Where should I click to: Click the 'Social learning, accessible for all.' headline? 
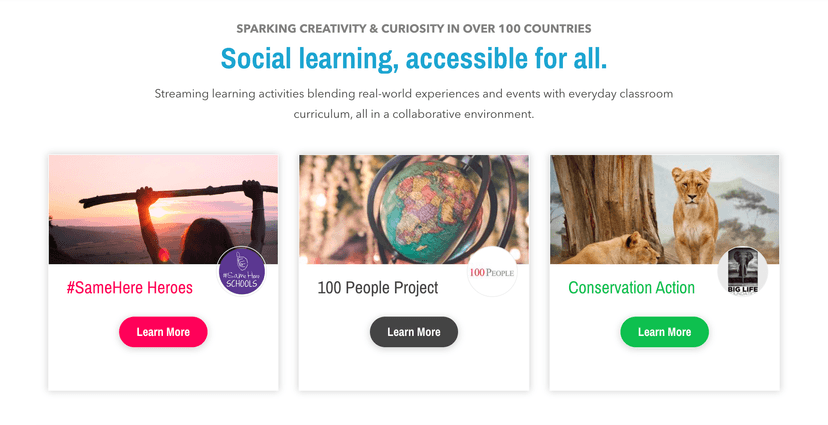point(413,58)
